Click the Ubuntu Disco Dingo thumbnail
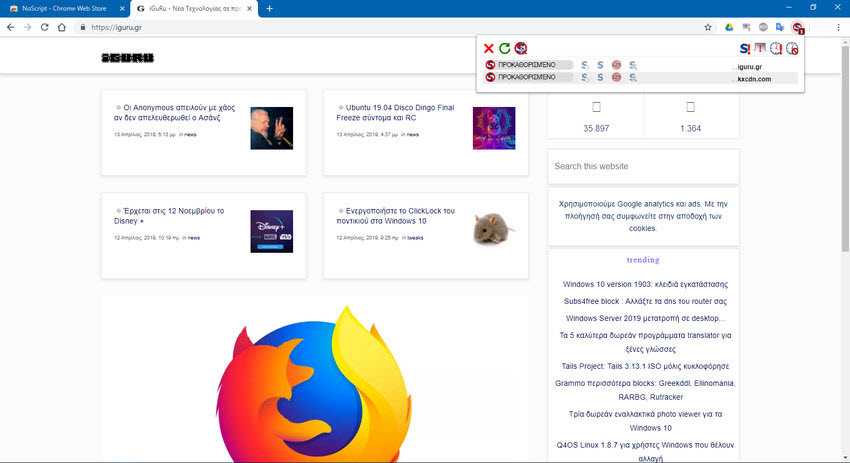The image size is (850, 463). point(494,128)
